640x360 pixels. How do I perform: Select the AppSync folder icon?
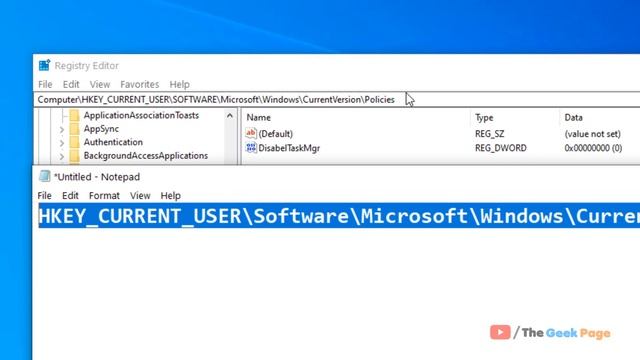74,129
